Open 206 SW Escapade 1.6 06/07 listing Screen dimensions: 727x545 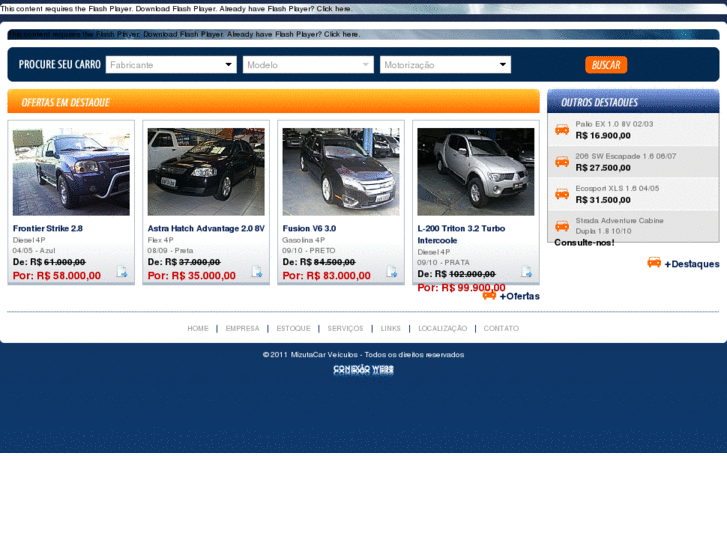(x=626, y=156)
